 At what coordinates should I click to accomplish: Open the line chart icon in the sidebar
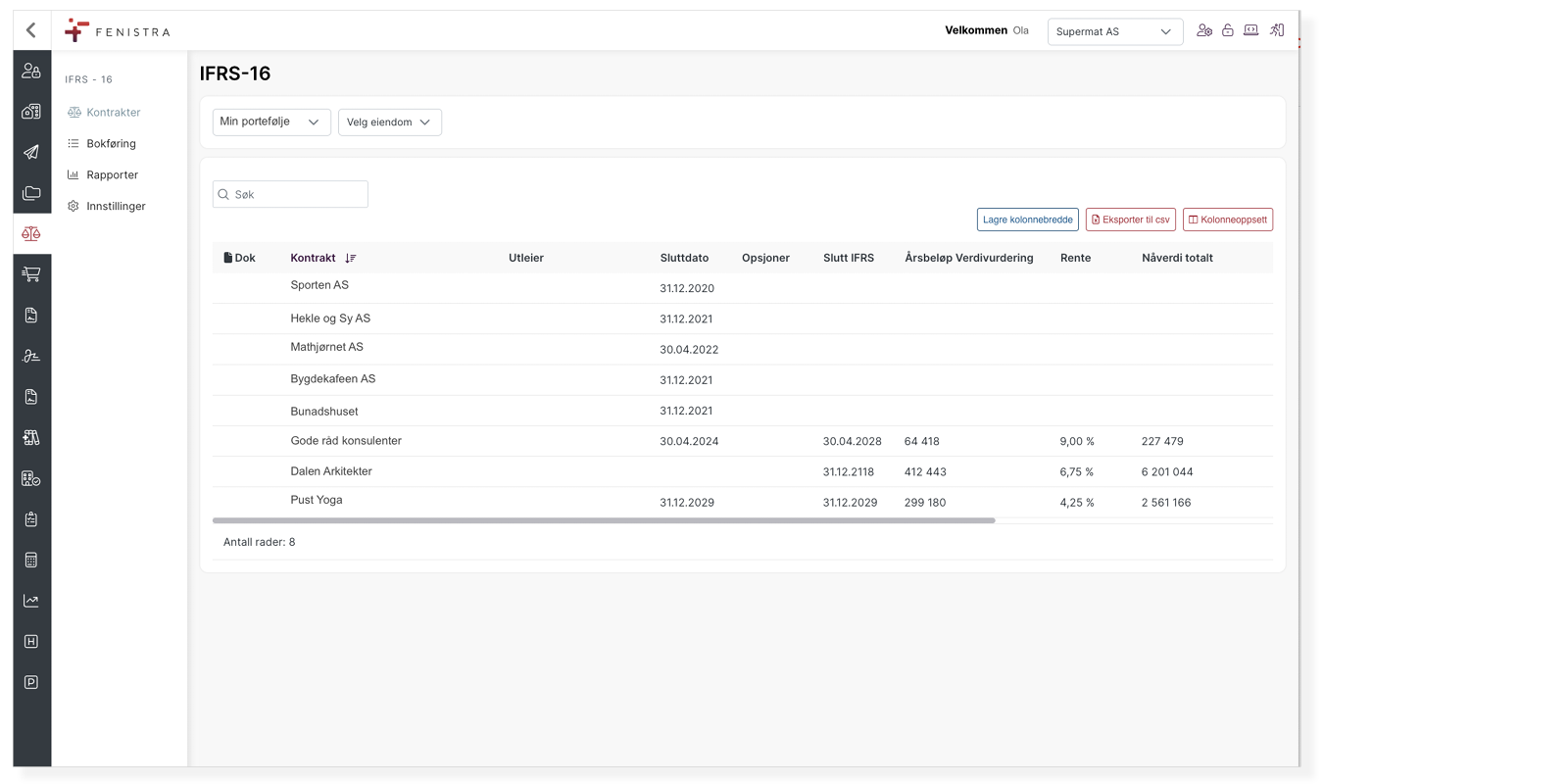coord(31,601)
